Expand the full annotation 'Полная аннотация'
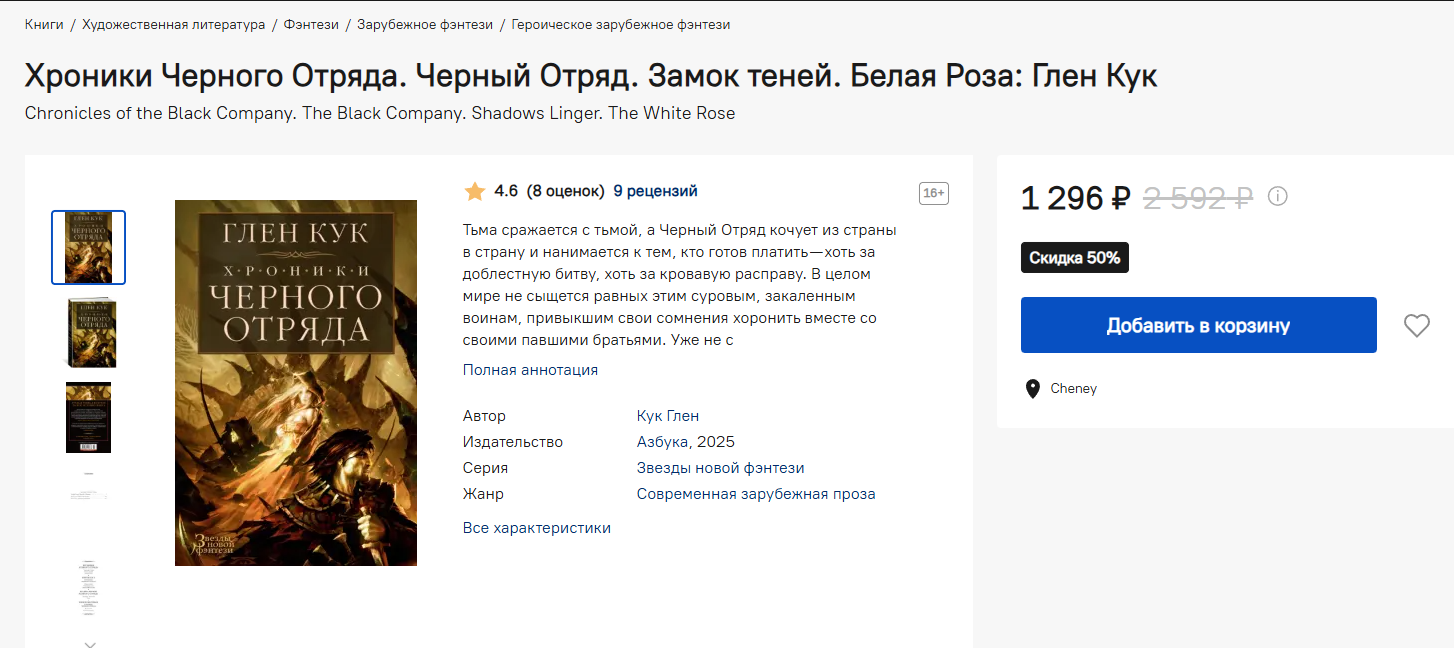Viewport: 1454px width, 648px height. click(530, 370)
